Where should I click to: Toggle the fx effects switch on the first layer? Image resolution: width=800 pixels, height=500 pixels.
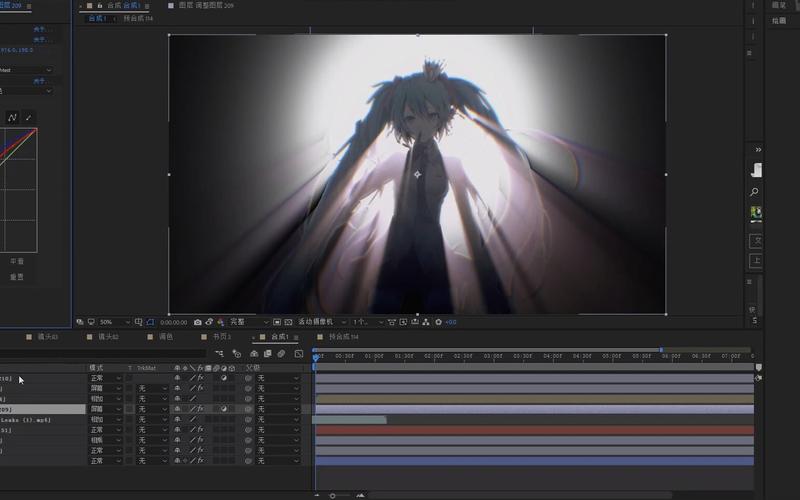click(200, 379)
